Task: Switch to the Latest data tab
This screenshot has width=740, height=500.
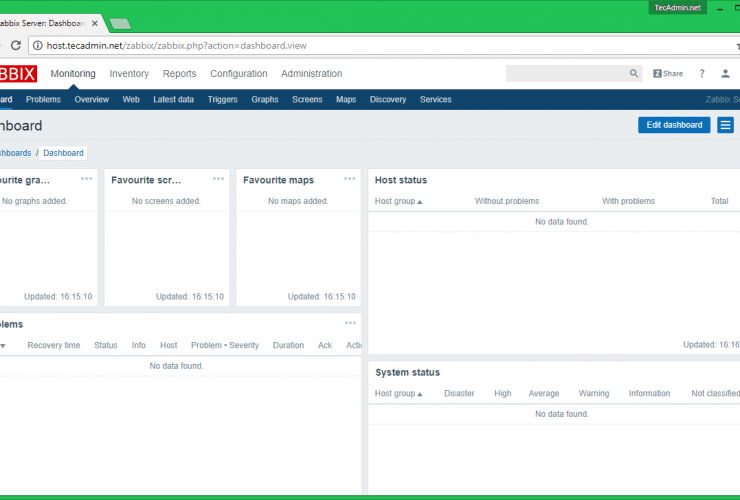Action: click(173, 100)
